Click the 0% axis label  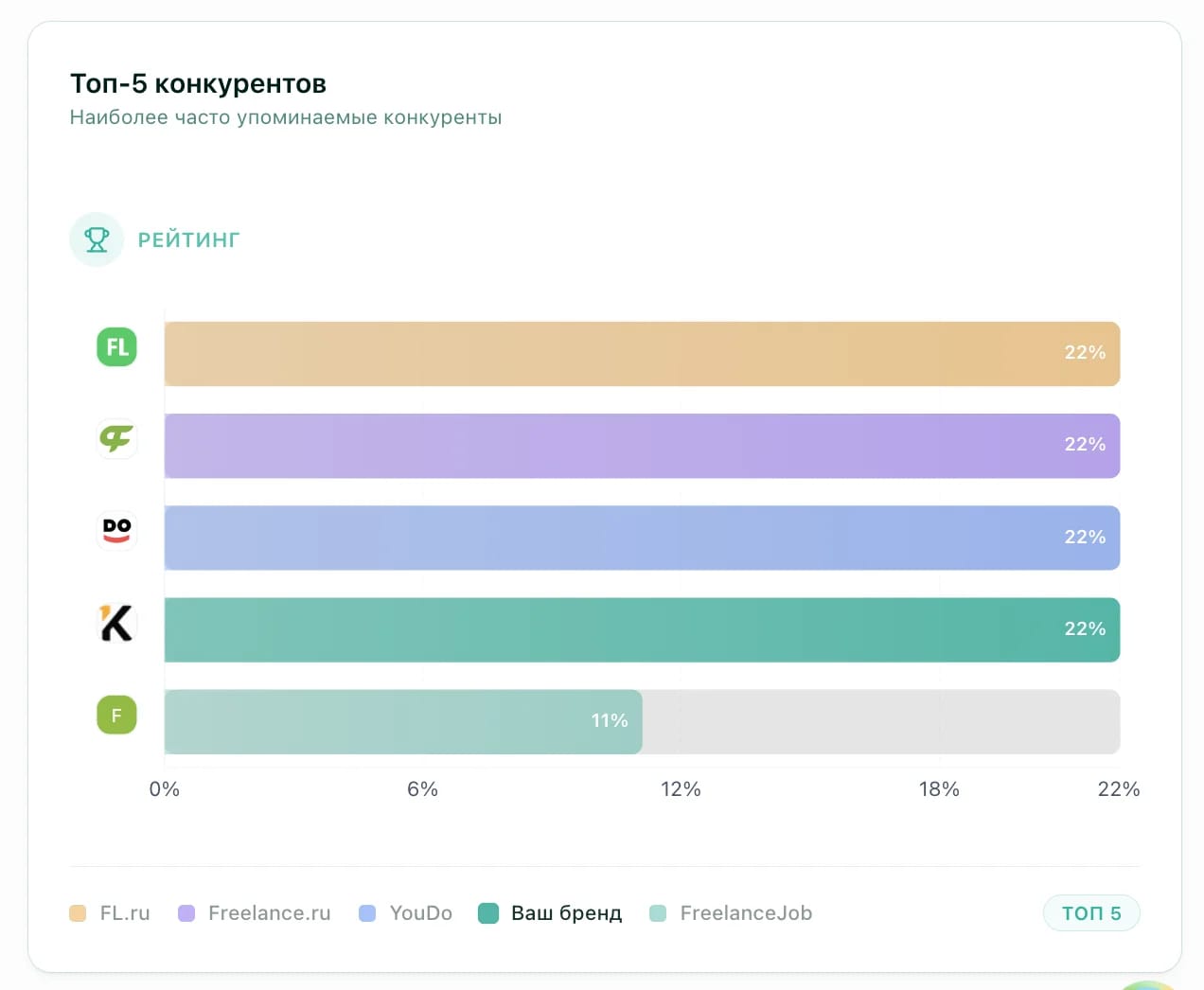163,788
